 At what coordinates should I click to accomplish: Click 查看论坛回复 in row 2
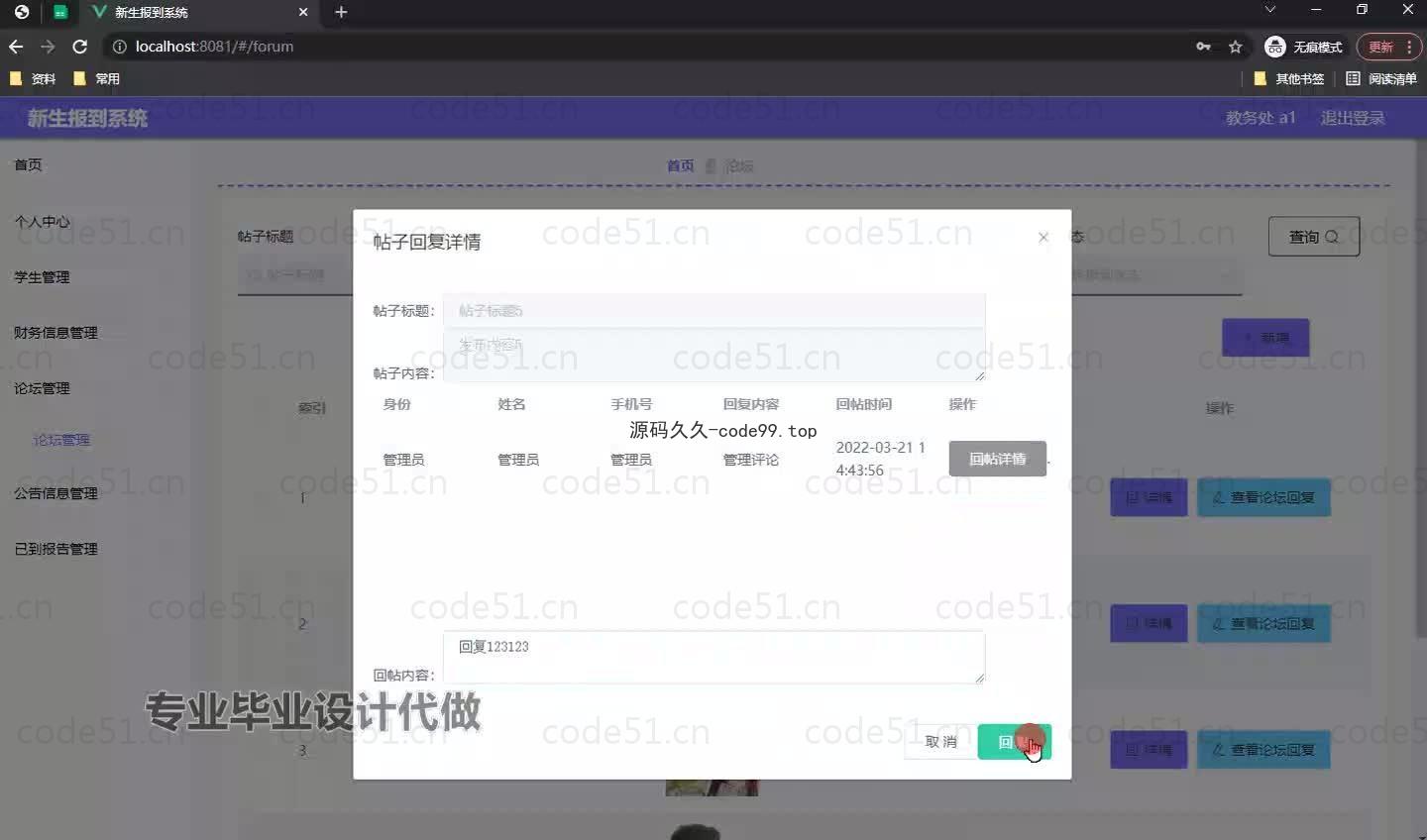click(x=1263, y=623)
